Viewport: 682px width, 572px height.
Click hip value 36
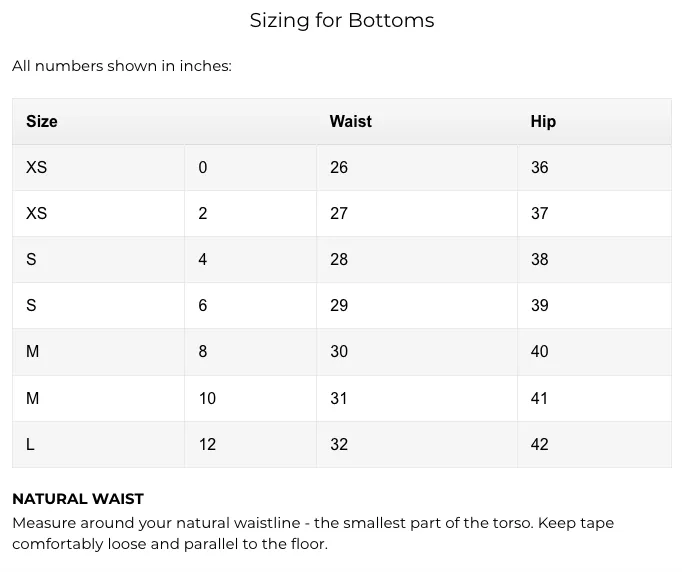539,167
